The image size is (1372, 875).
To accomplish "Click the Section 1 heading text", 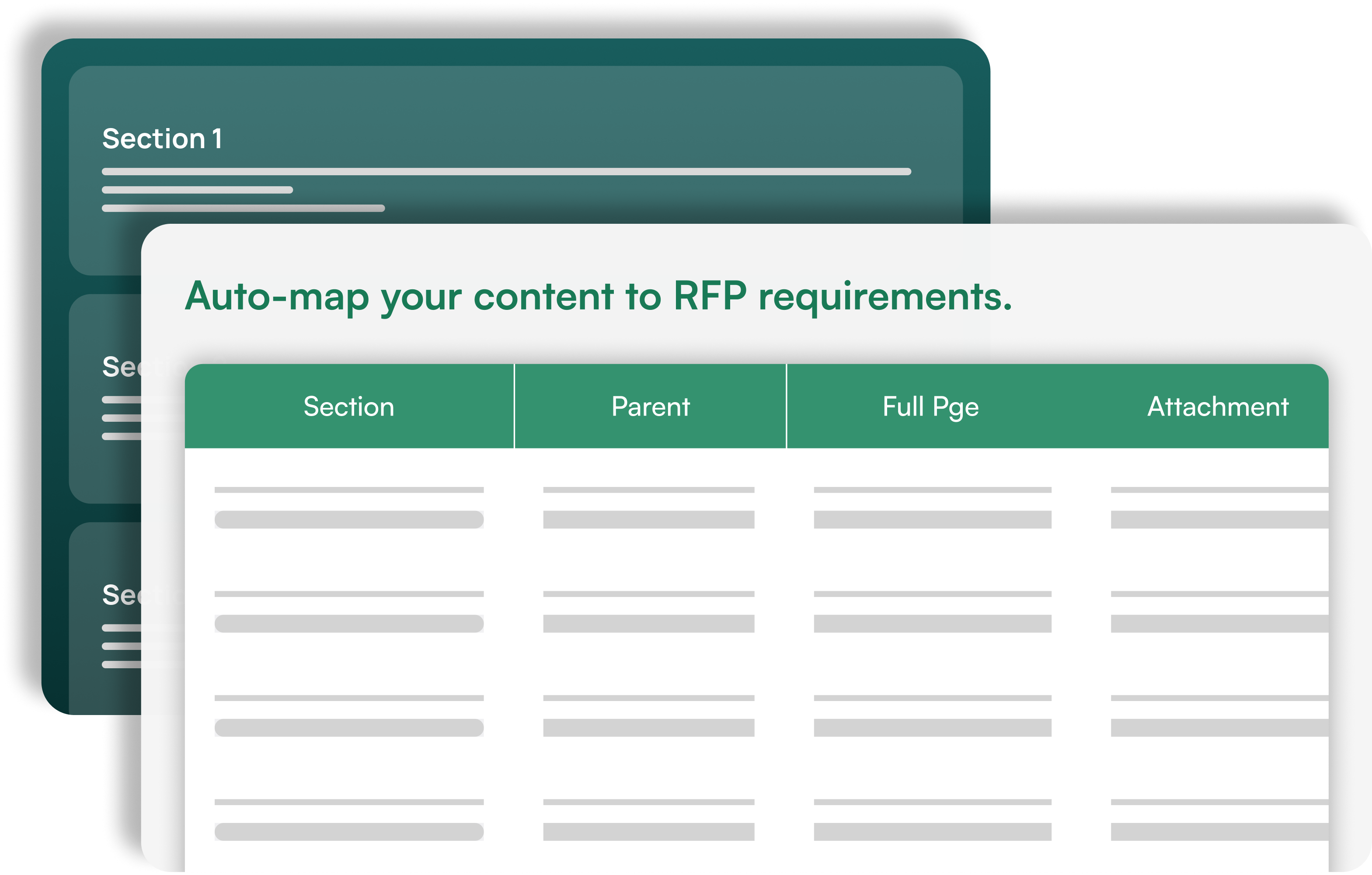I will point(162,139).
